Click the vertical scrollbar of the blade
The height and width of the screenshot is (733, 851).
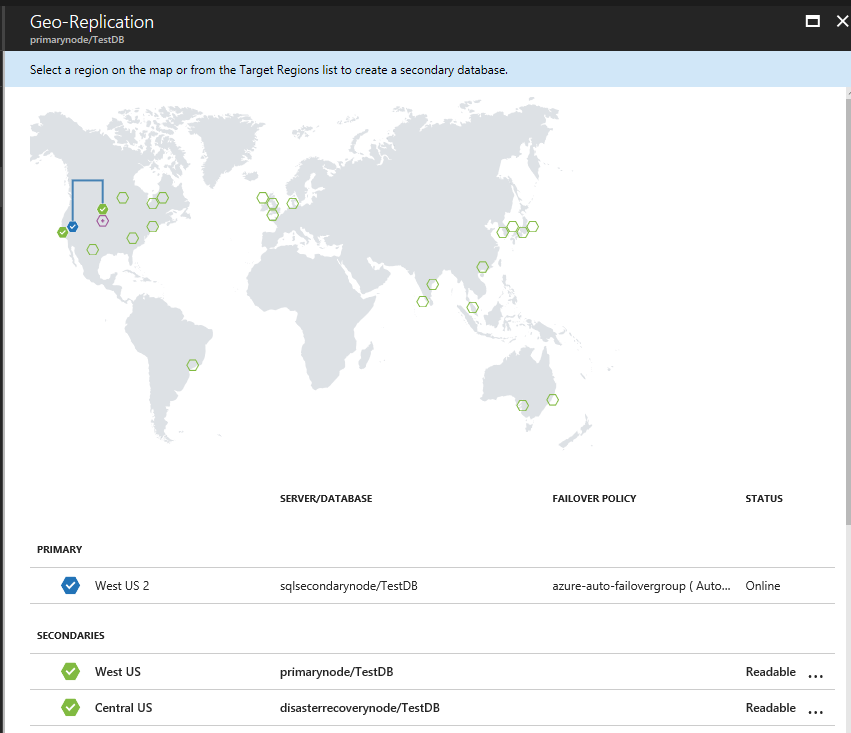point(848,309)
